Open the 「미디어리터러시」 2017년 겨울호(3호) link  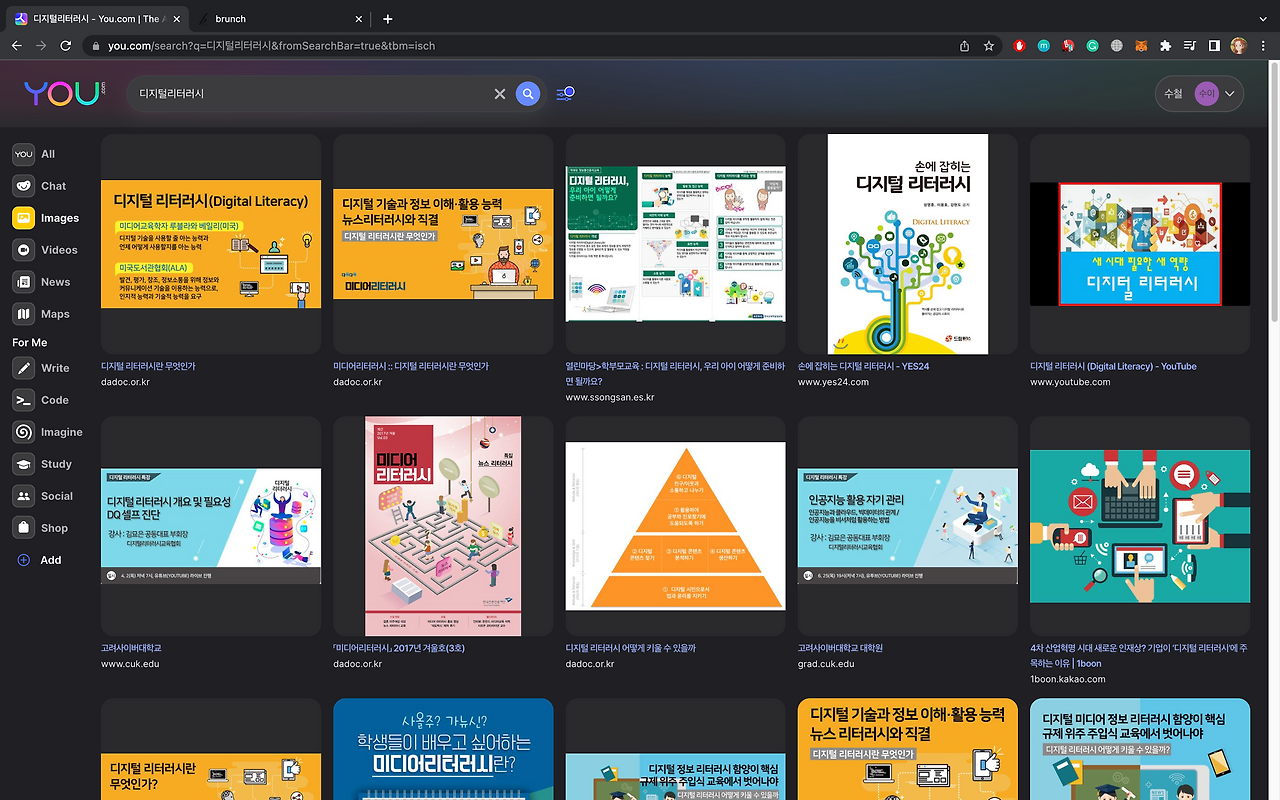(x=399, y=649)
